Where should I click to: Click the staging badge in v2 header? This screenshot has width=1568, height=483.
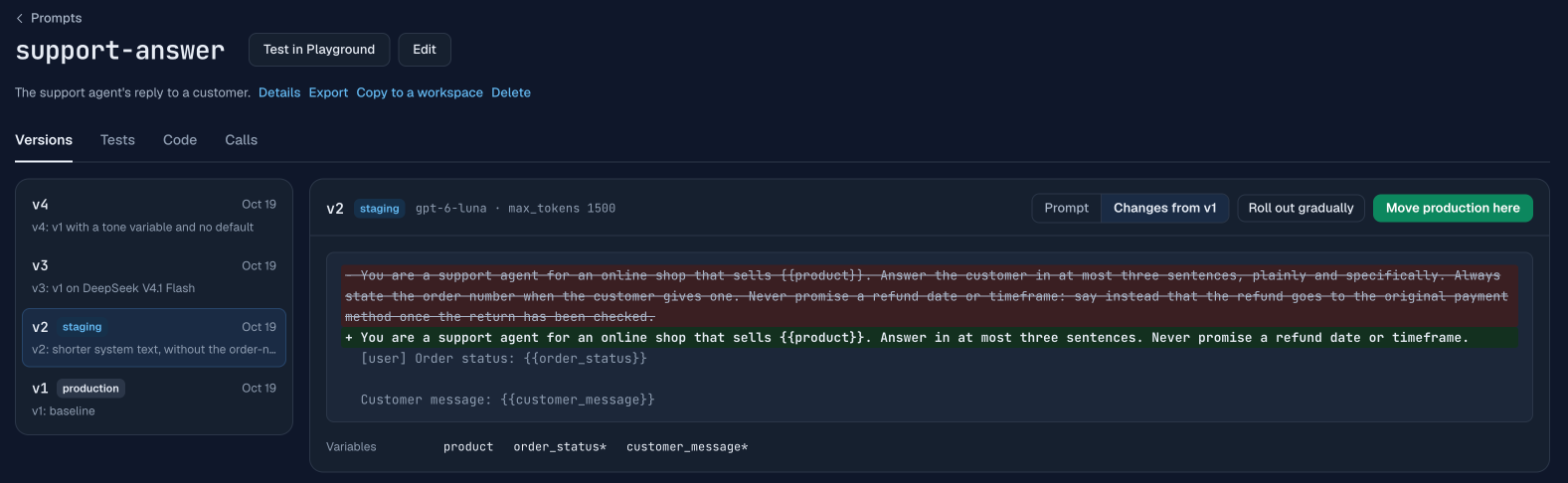coord(380,208)
